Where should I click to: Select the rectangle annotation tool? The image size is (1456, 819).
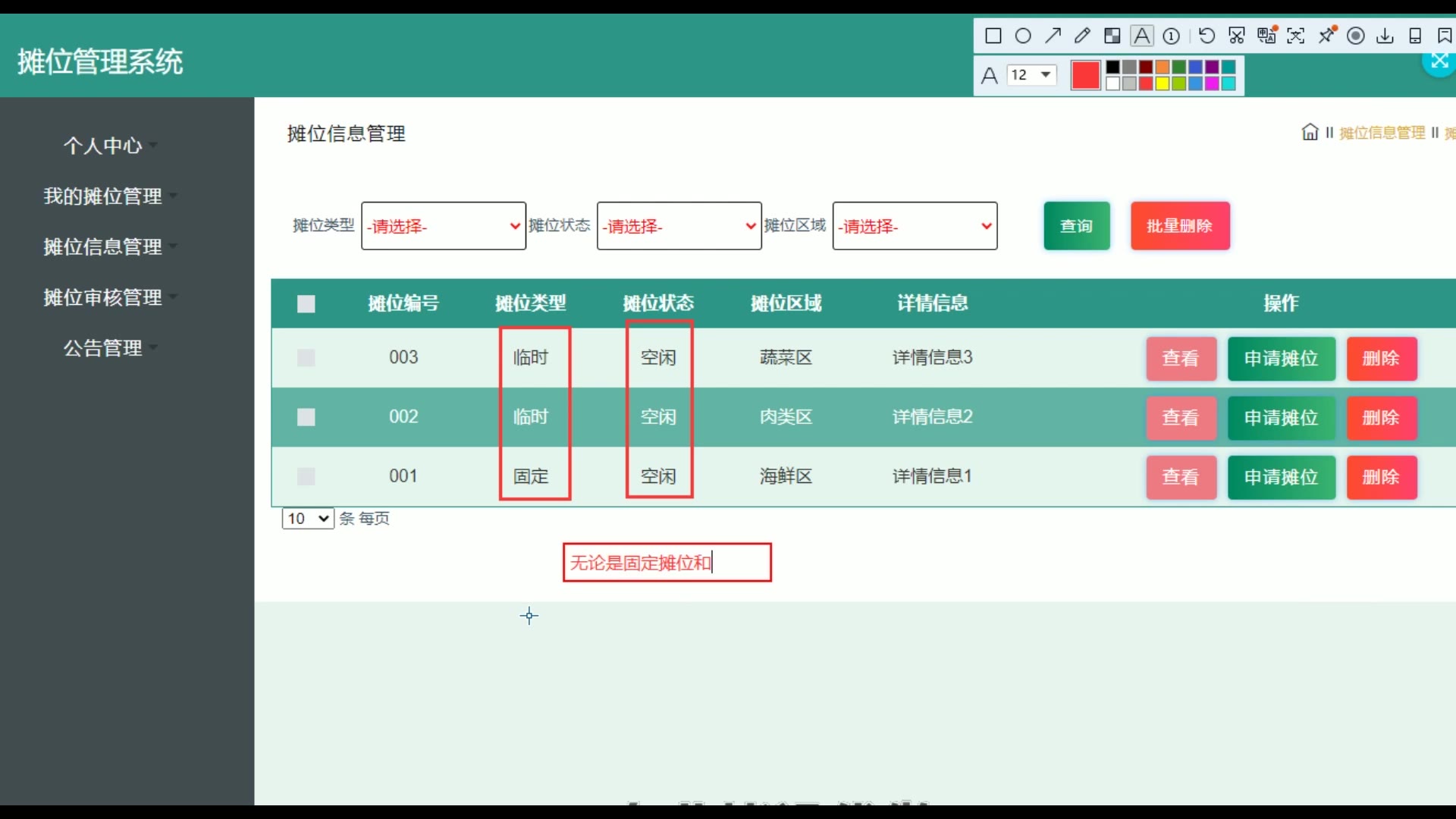993,36
